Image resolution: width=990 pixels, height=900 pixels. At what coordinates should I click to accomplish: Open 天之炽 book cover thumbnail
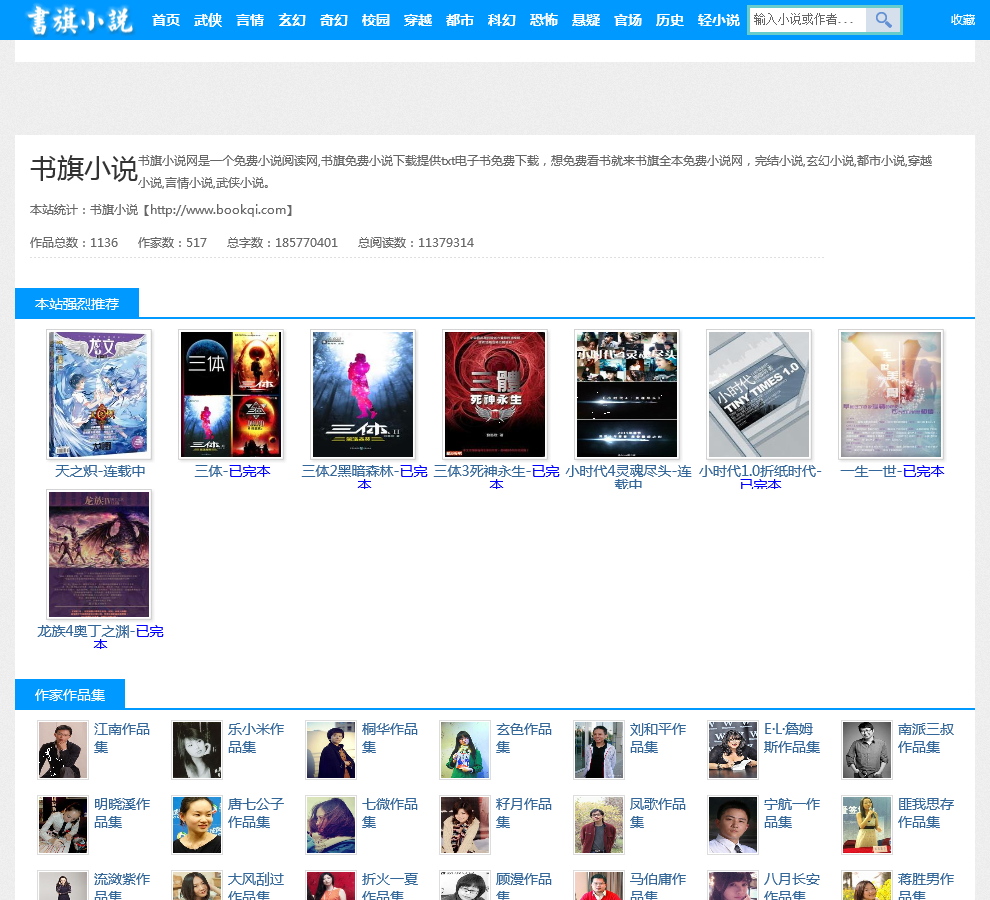pyautogui.click(x=99, y=393)
